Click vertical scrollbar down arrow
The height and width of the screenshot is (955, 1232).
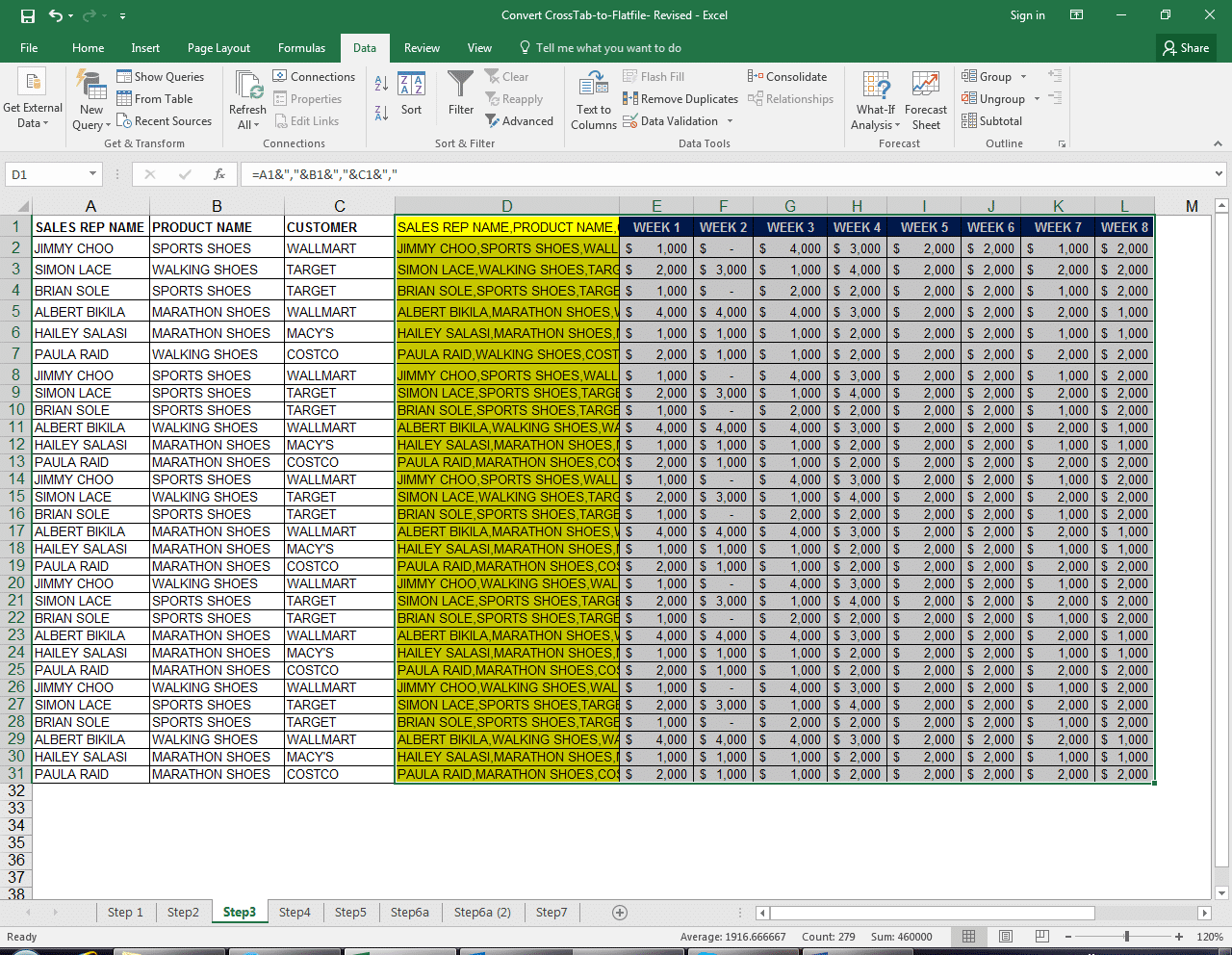pyautogui.click(x=1222, y=893)
